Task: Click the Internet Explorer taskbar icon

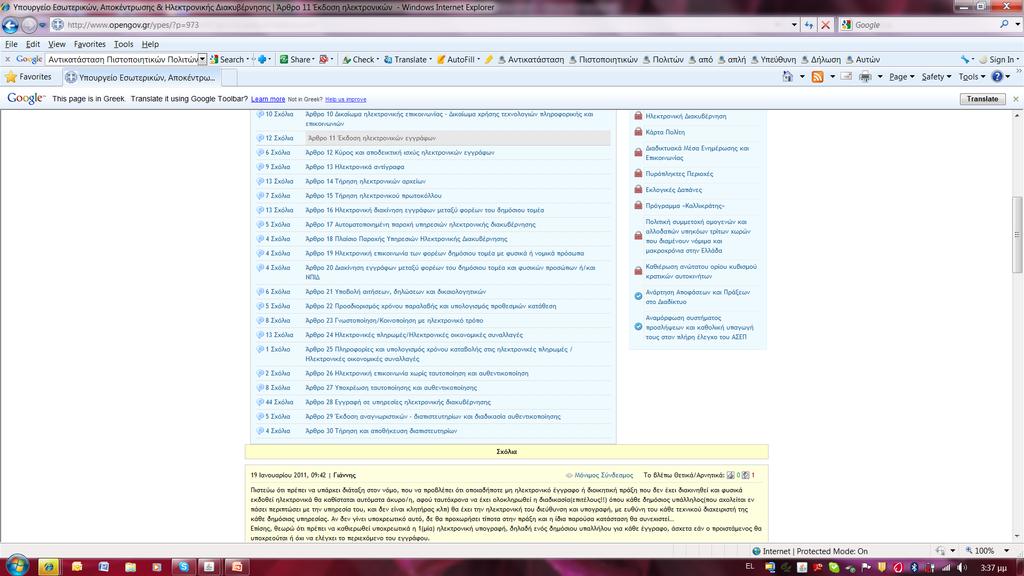Action: click(48, 566)
